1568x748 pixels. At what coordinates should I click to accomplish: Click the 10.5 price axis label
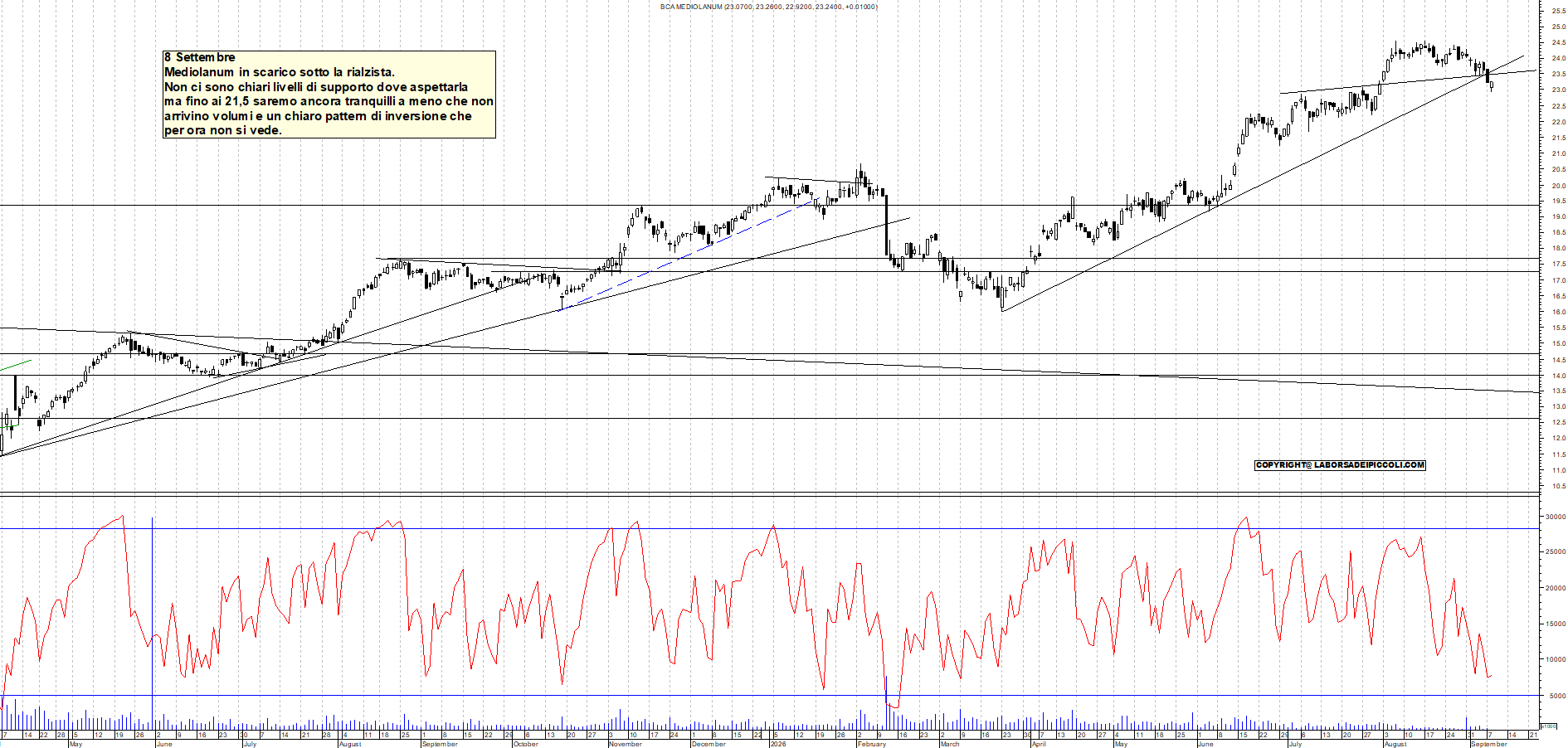pyautogui.click(x=1558, y=486)
